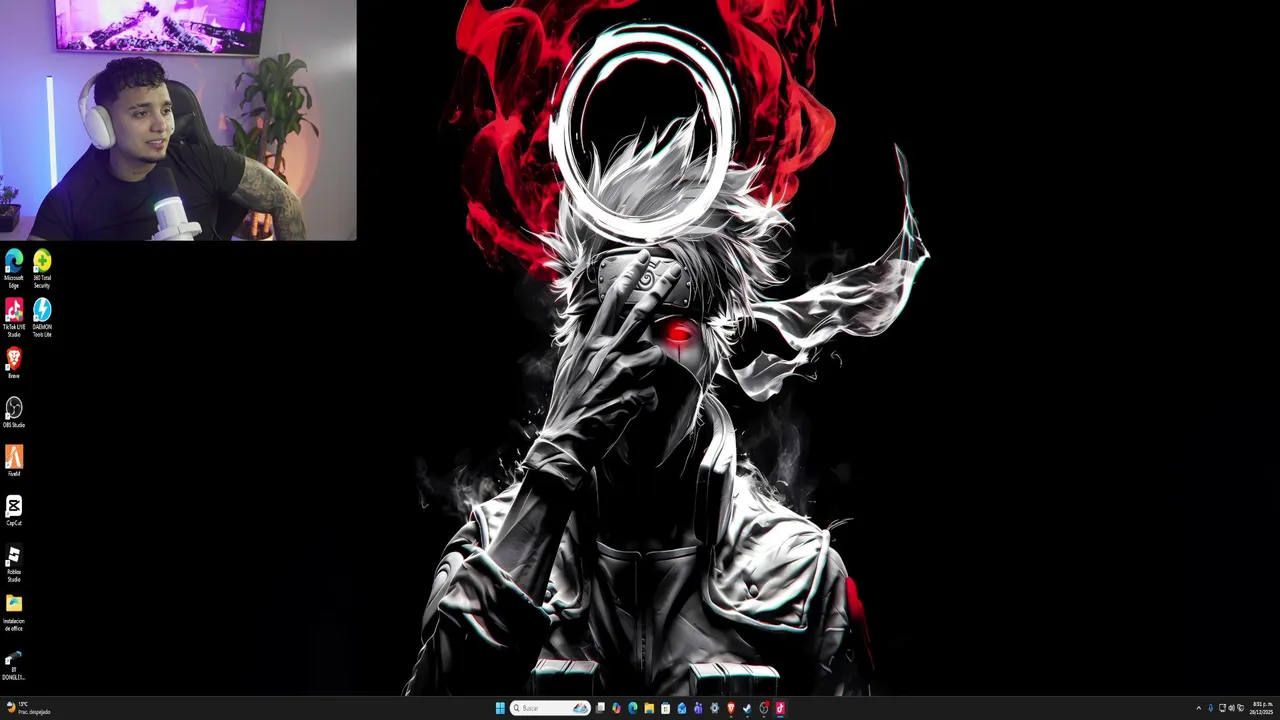Select the DAEMON Tools Lite desktop icon
Screen dimensions: 1280x720
point(42,318)
